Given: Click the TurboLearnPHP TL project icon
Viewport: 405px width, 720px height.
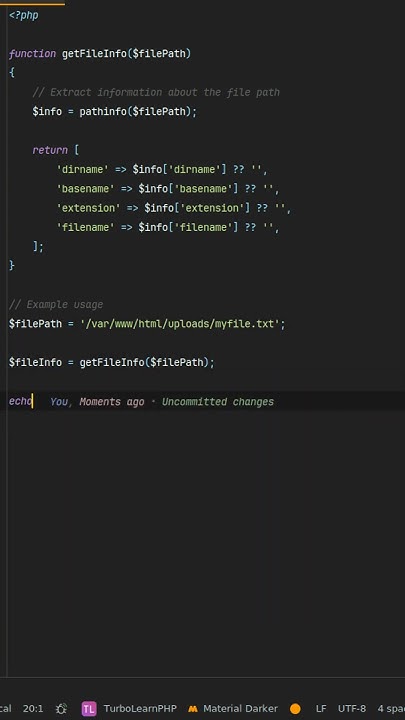Looking at the screenshot, I should coord(89,709).
